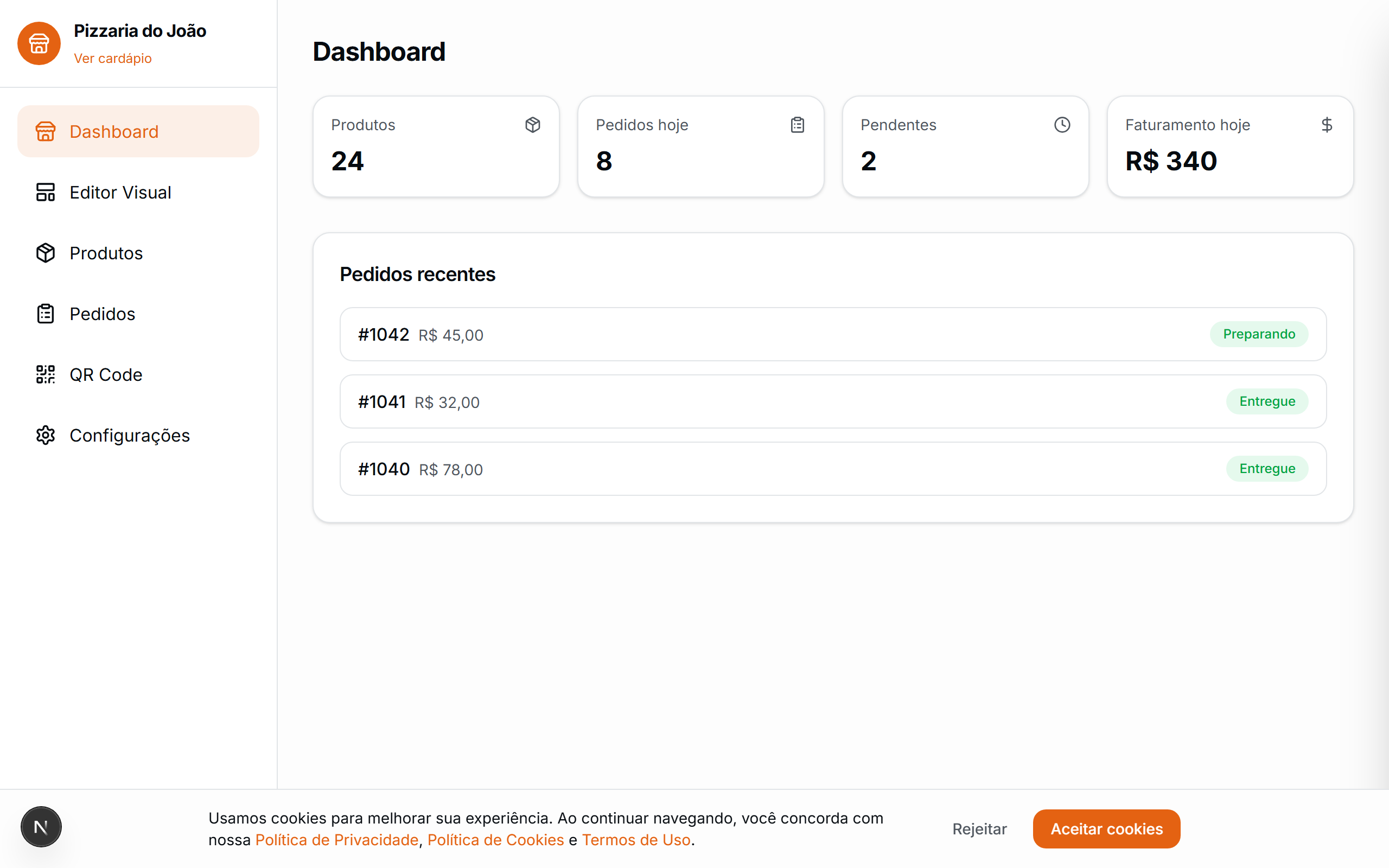Select the Dashboard home icon in the sidebar

pyautogui.click(x=46, y=131)
